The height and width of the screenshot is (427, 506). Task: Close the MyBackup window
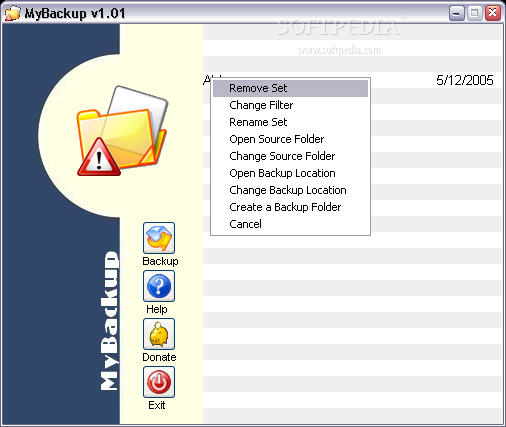(493, 13)
